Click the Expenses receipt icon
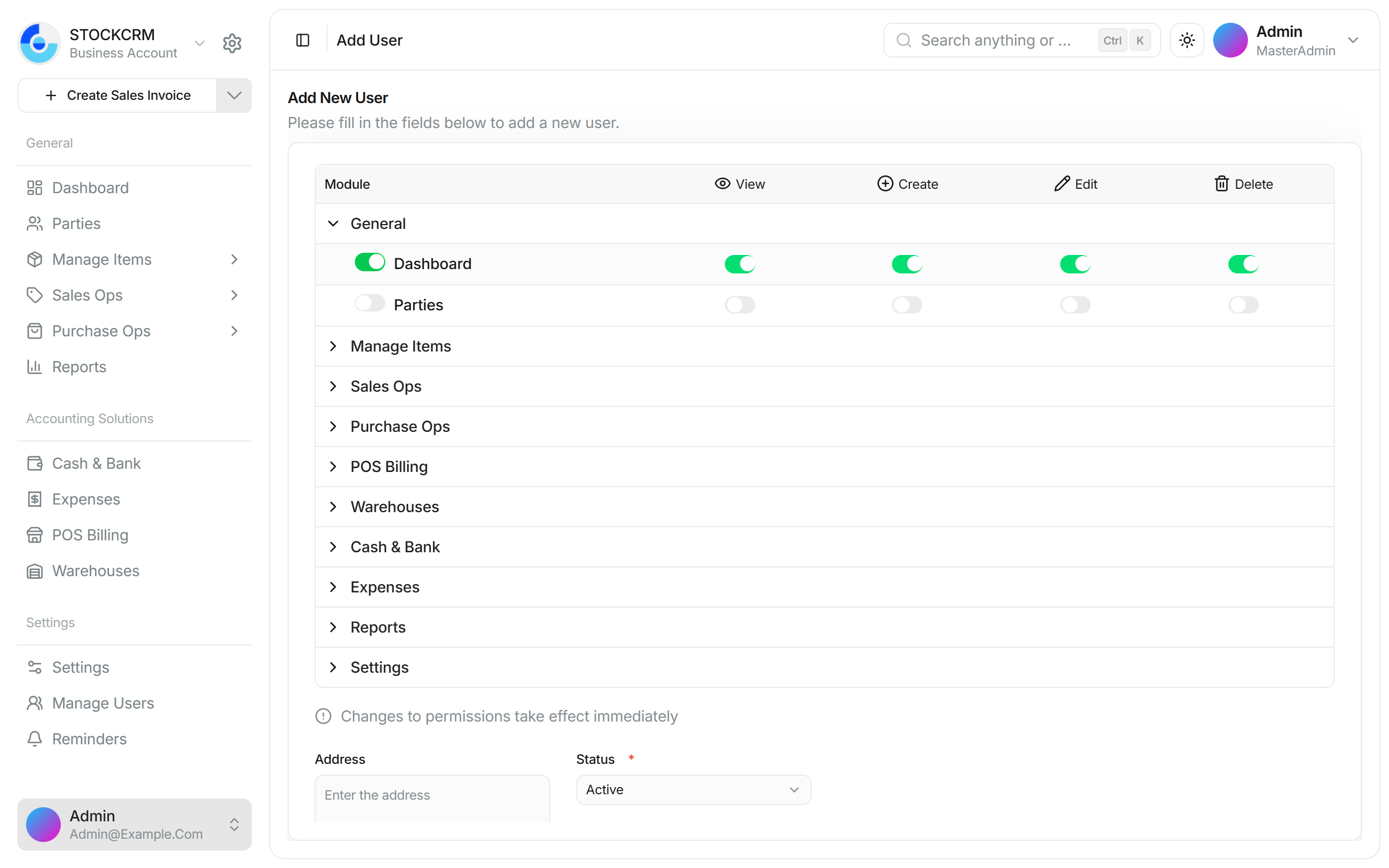The height and width of the screenshot is (868, 1389). click(34, 499)
